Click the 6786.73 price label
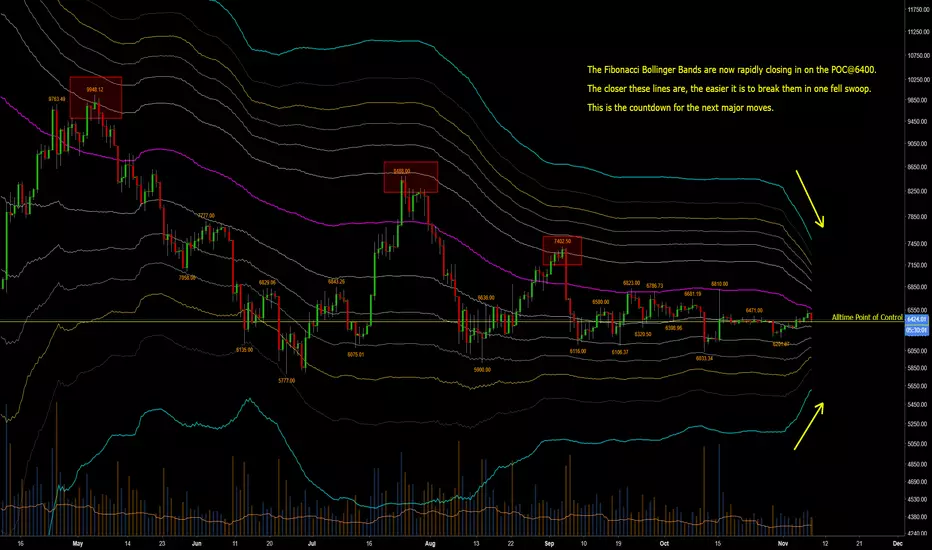The width and height of the screenshot is (932, 550). [x=654, y=286]
